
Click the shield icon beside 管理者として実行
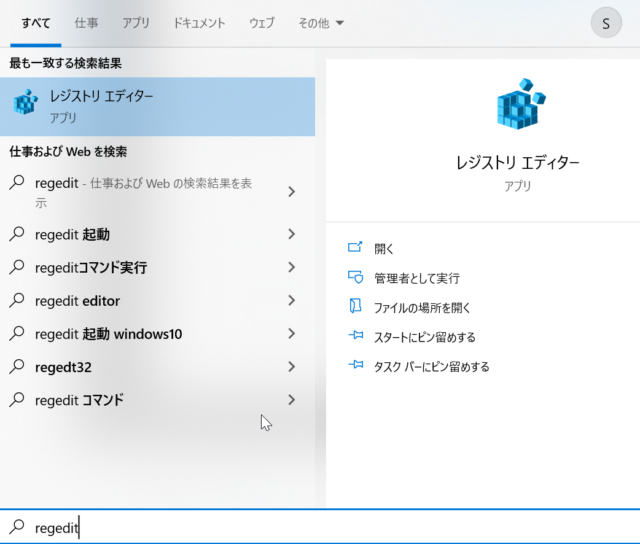tap(356, 277)
